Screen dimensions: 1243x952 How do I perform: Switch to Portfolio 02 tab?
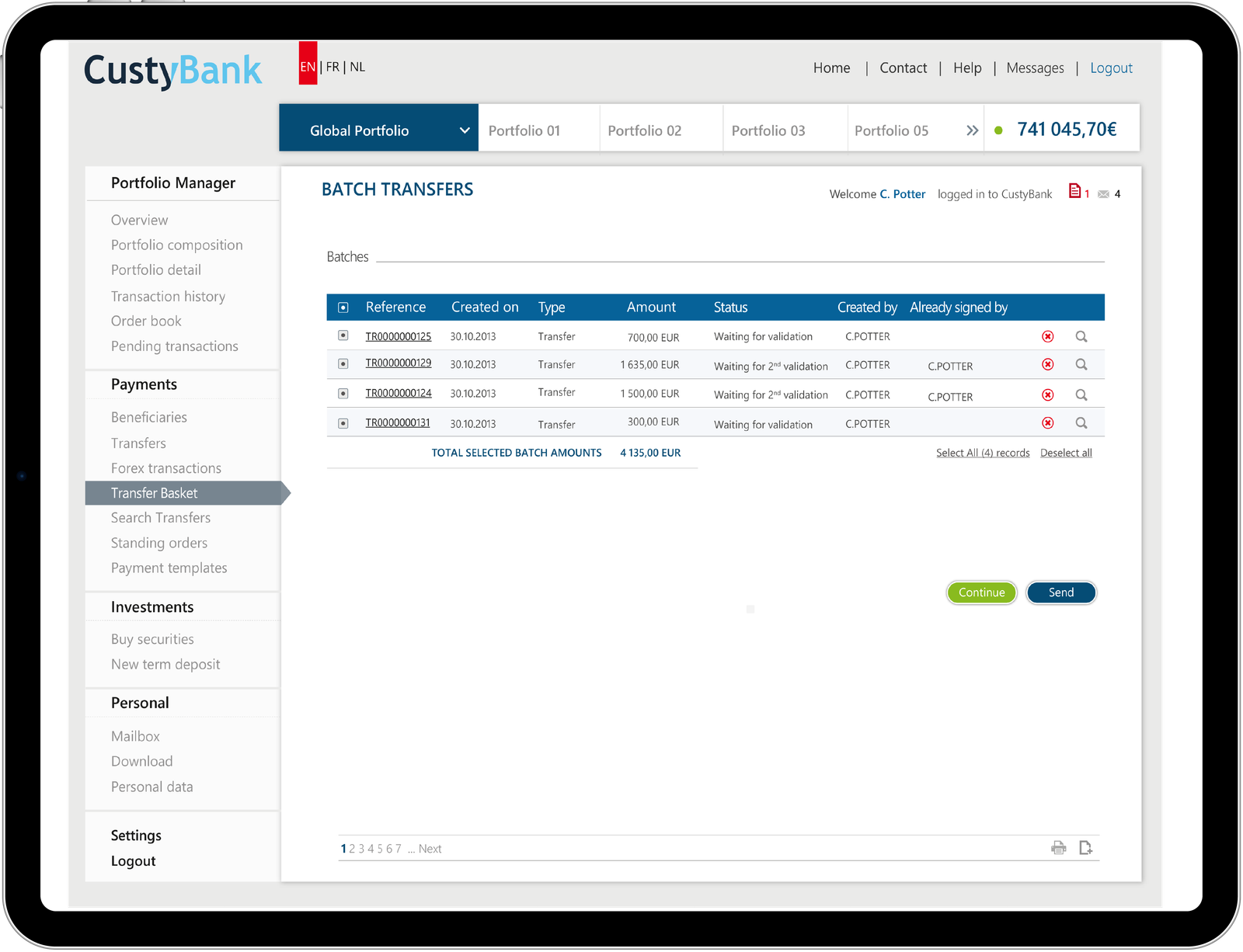644,130
